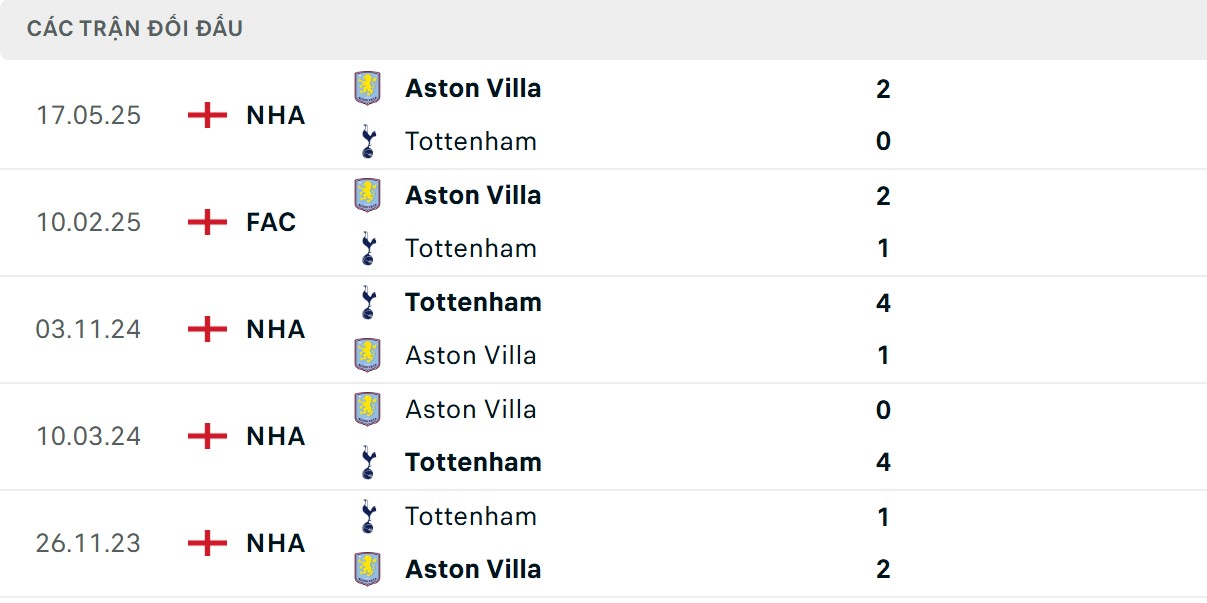Viewport: 1207px width, 603px height.
Task: Select the NHA label in the 10.03.24 row
Action: [x=277, y=436]
